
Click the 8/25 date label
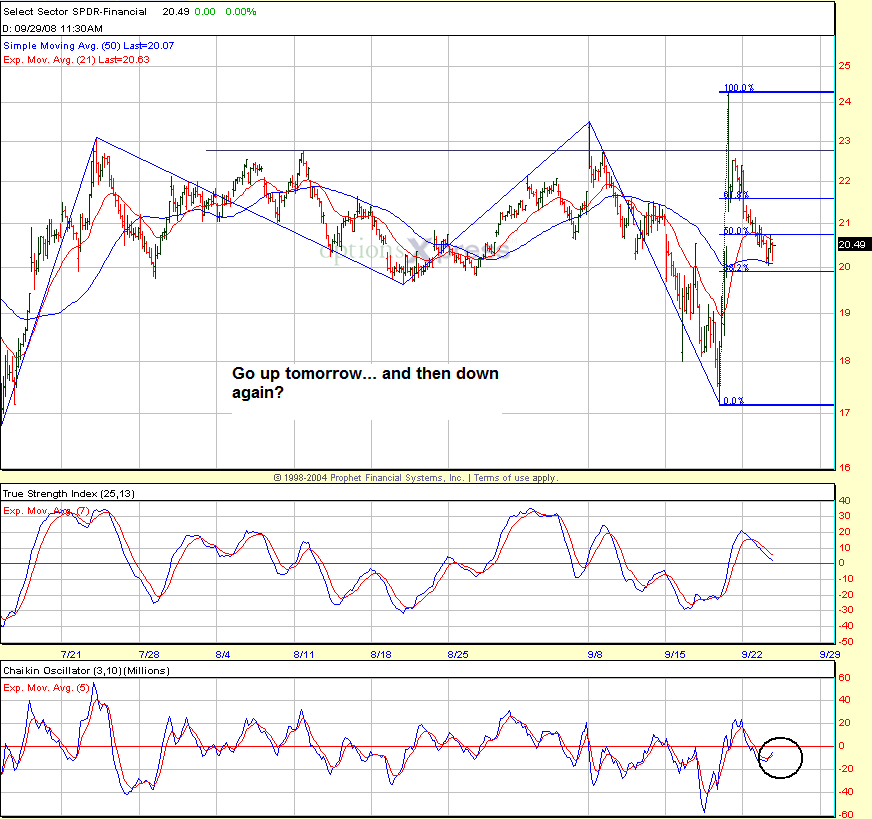tap(458, 654)
